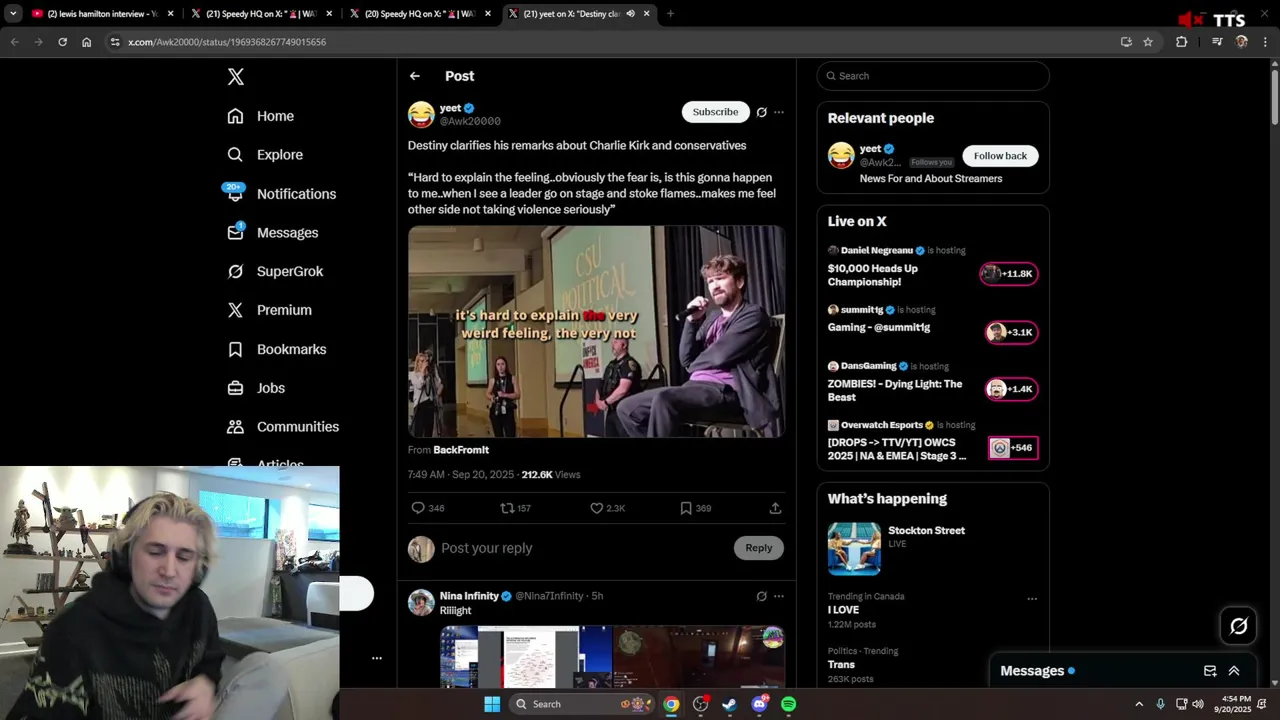
Task: Open Spotify from the taskbar
Action: pyautogui.click(x=788, y=704)
